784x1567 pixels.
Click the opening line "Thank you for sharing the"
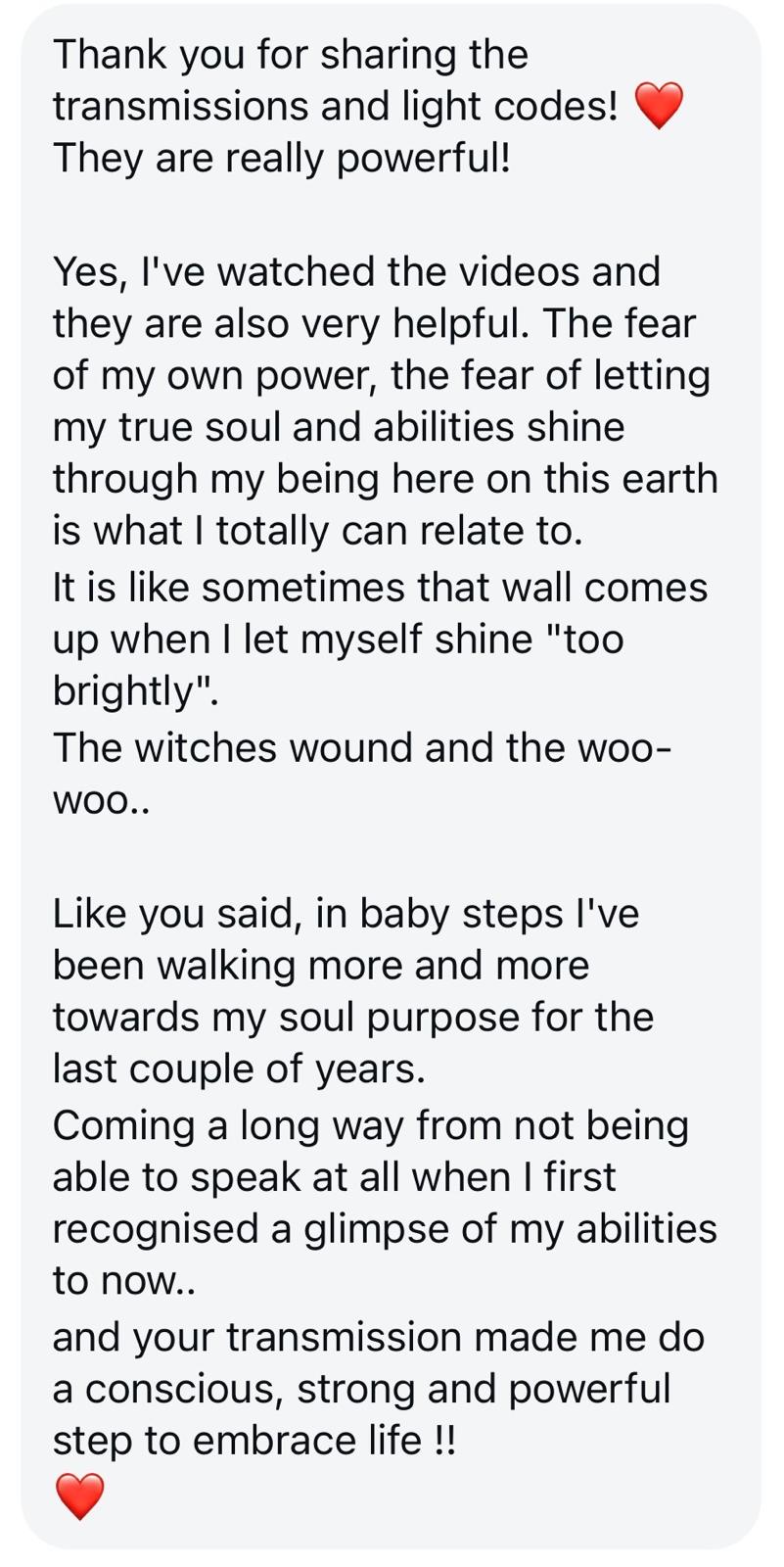[290, 55]
